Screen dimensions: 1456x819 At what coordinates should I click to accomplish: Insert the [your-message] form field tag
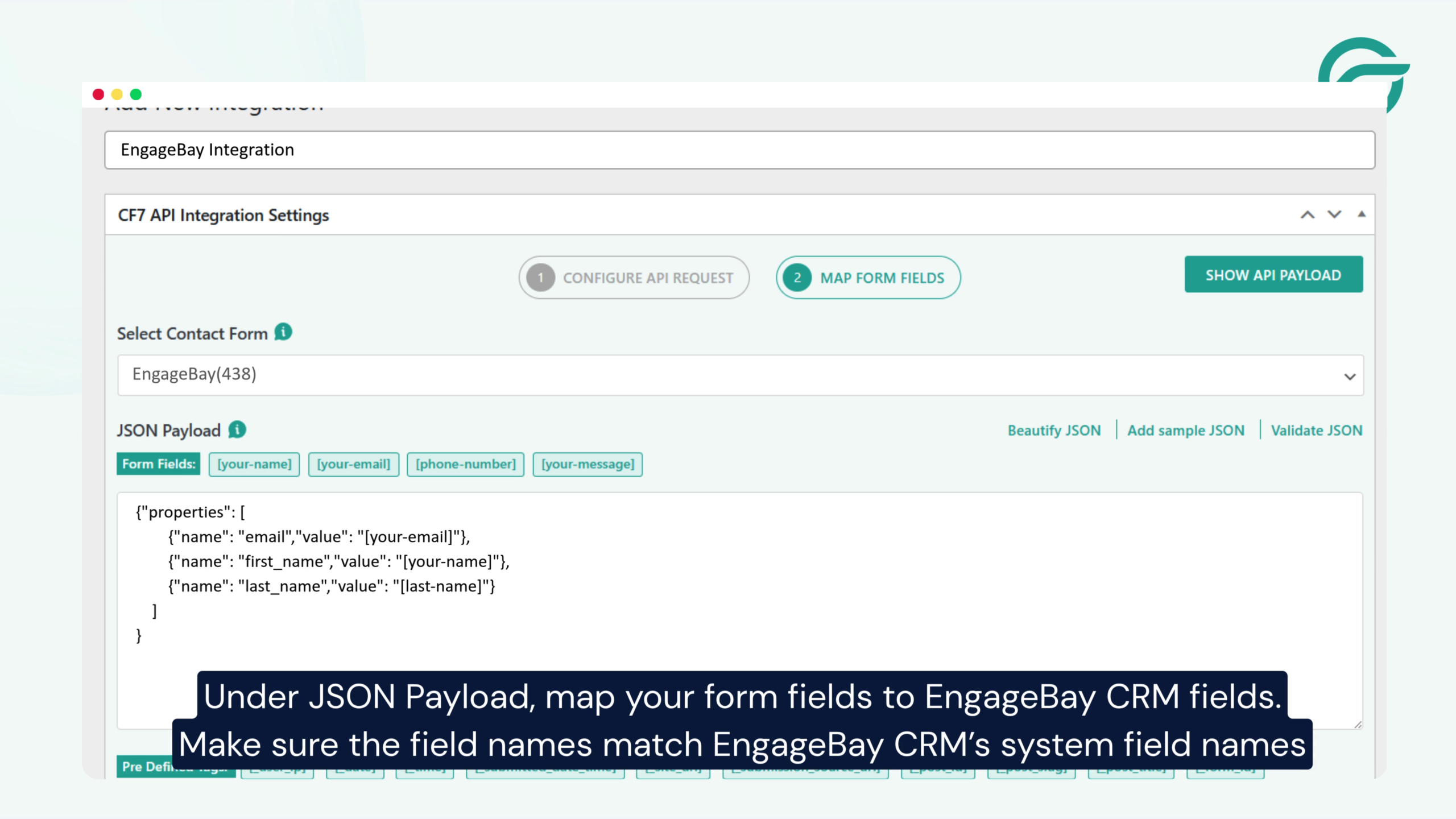point(588,464)
